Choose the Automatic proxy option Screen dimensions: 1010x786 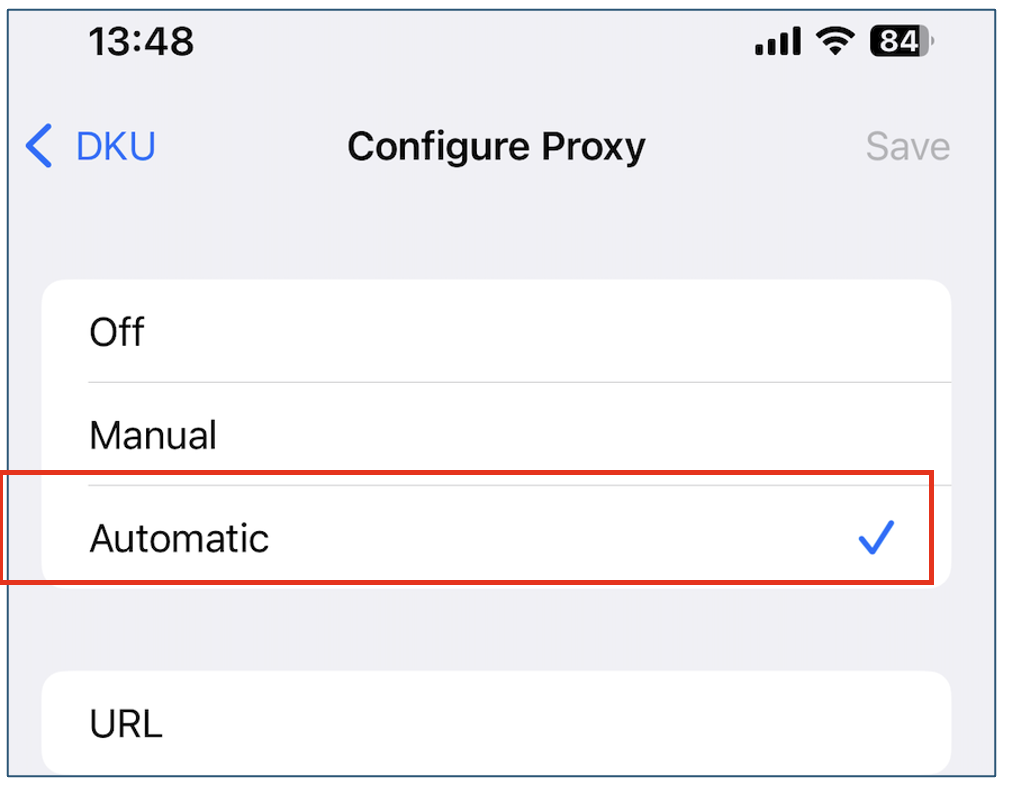(x=496, y=537)
